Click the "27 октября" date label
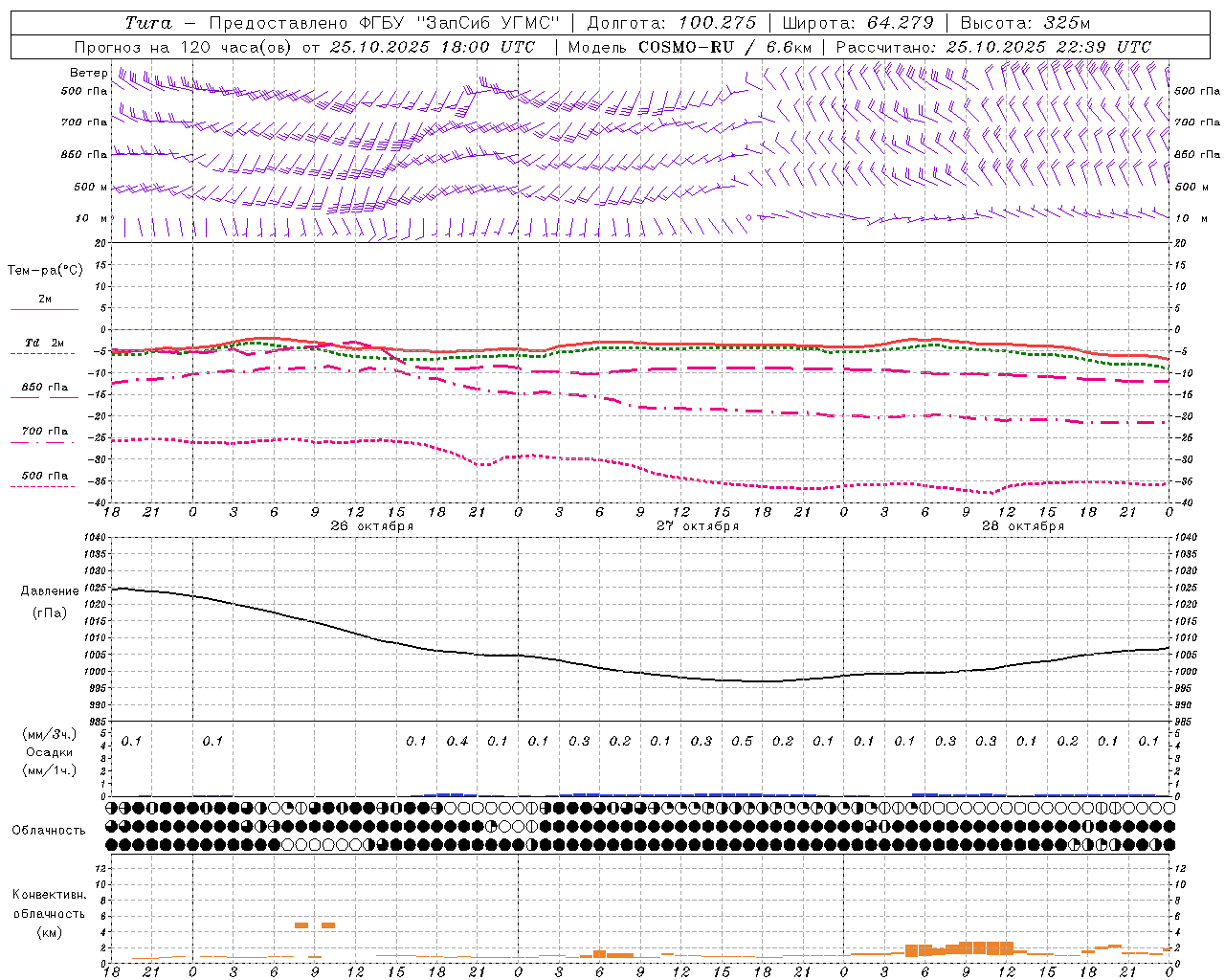Screen dimensions: 1225x980 698,526
